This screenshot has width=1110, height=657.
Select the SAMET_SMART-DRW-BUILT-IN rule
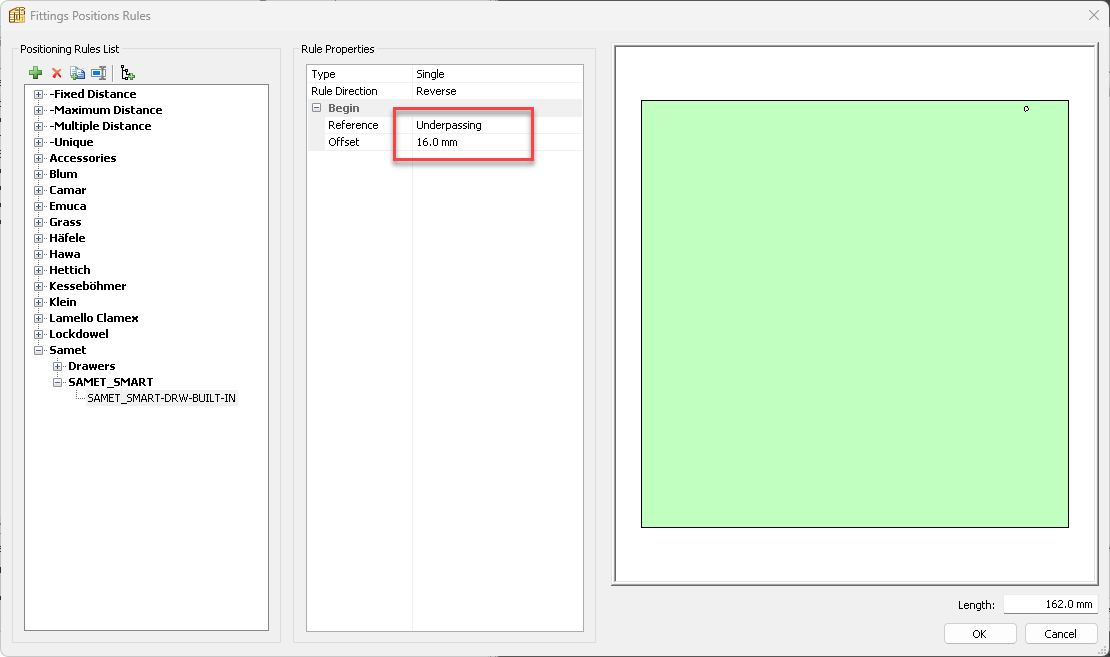click(161, 398)
